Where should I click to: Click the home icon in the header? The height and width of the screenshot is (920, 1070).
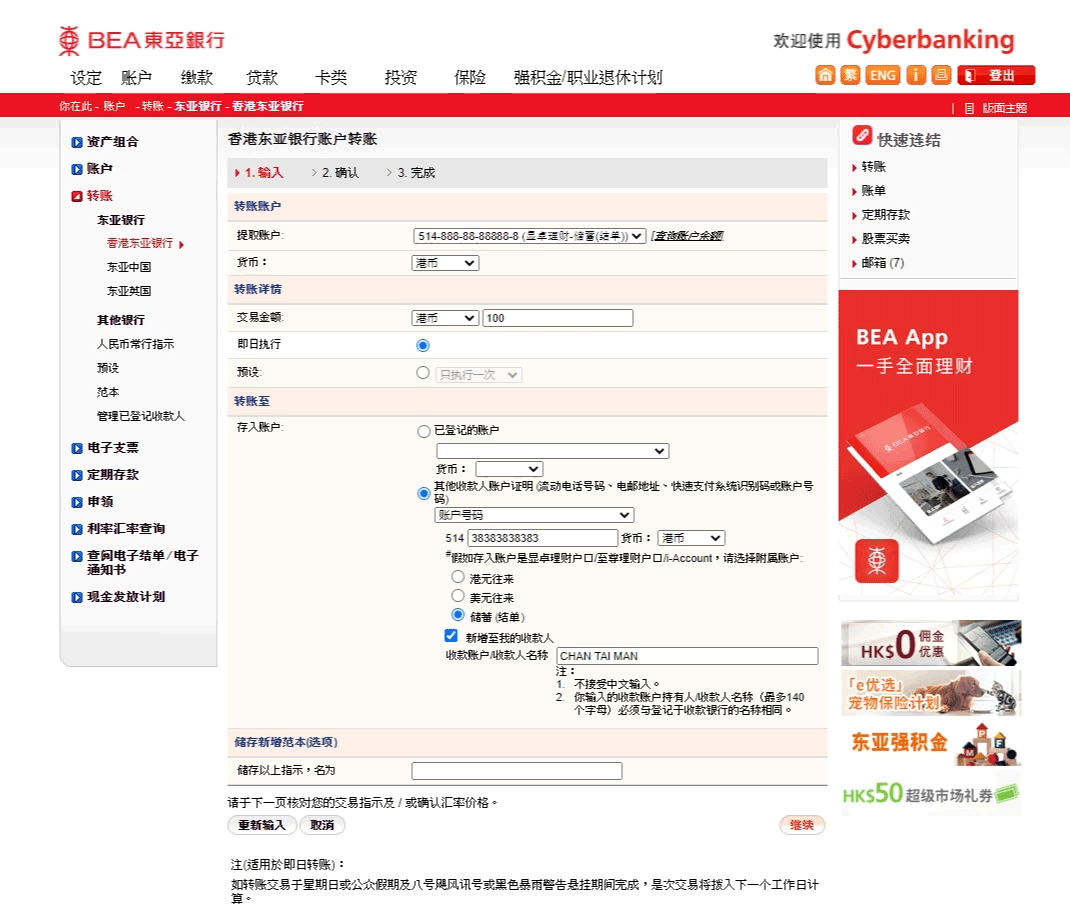point(825,75)
